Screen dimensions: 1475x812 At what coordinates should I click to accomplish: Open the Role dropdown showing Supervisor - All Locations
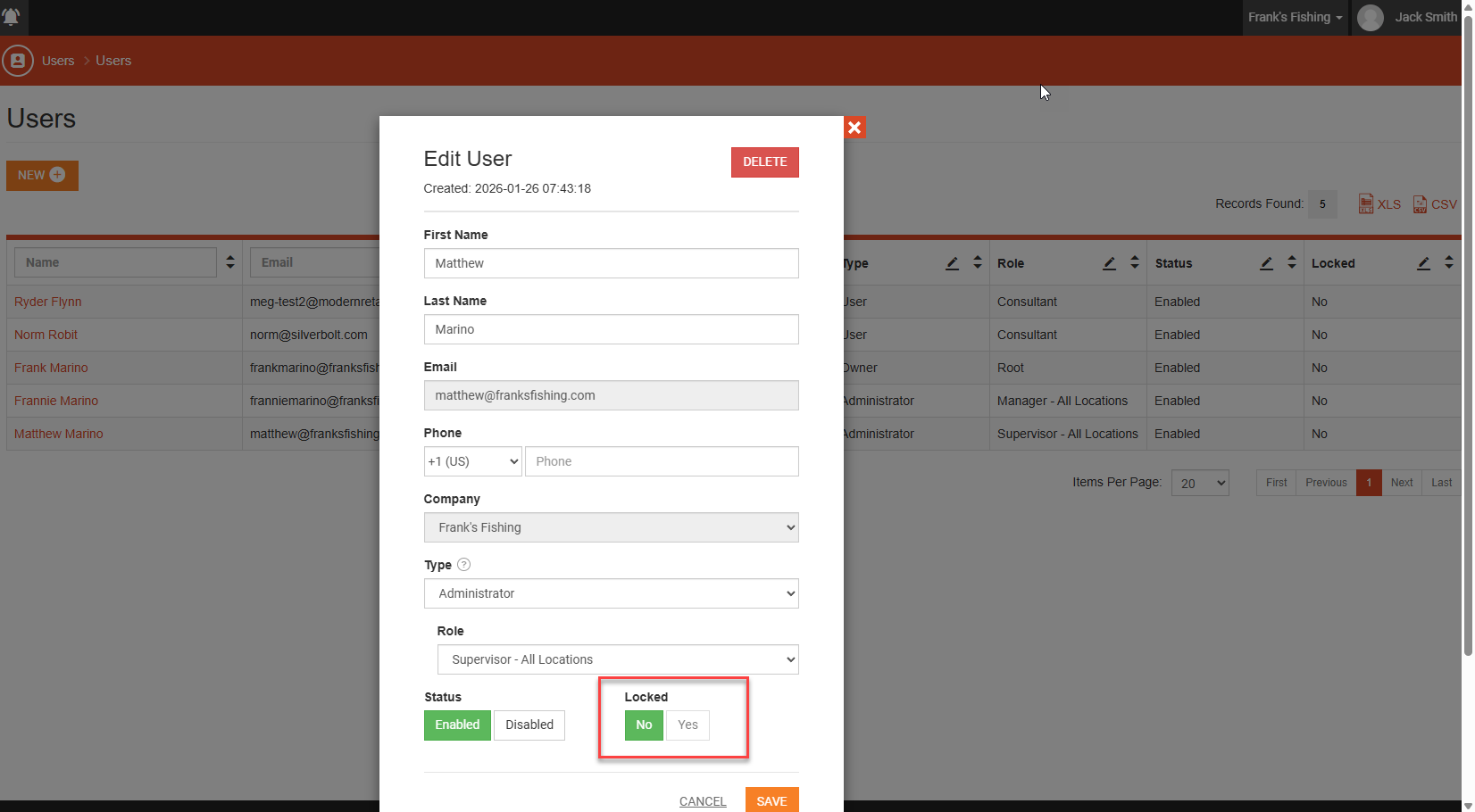point(618,659)
